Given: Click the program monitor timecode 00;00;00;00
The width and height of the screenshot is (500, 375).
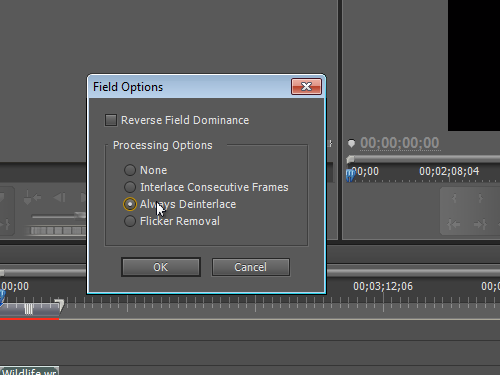Looking at the screenshot, I should coord(400,143).
